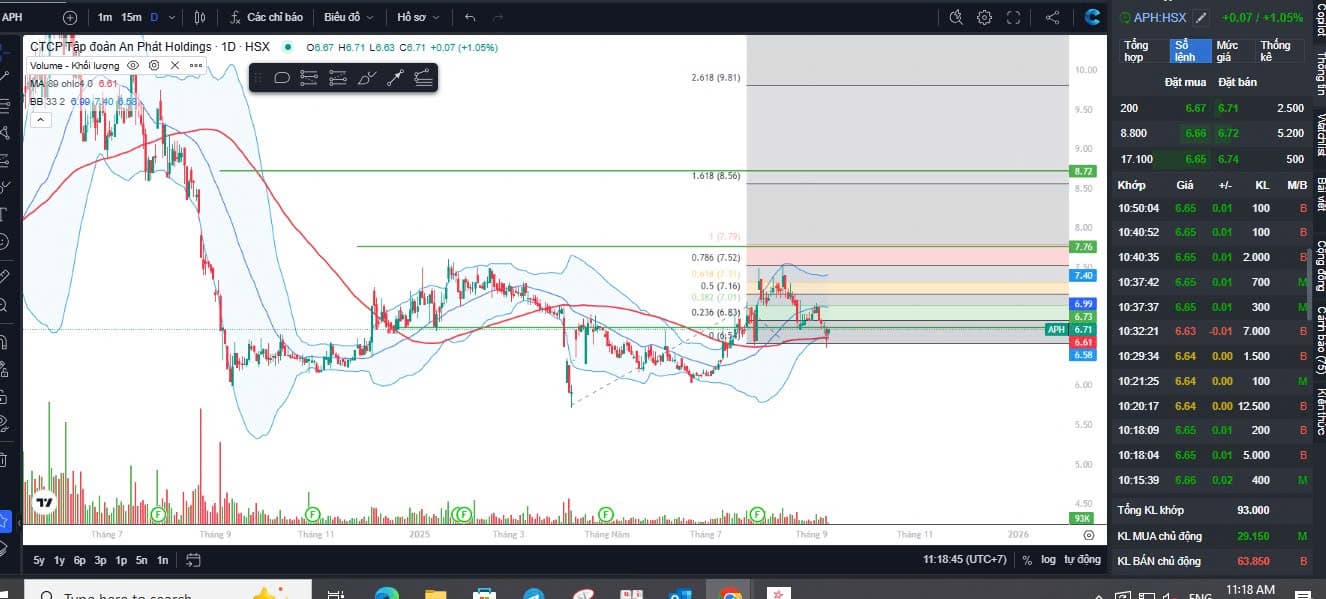The image size is (1326, 599).
Task: Open chart settings gear in top toolbar
Action: point(984,17)
